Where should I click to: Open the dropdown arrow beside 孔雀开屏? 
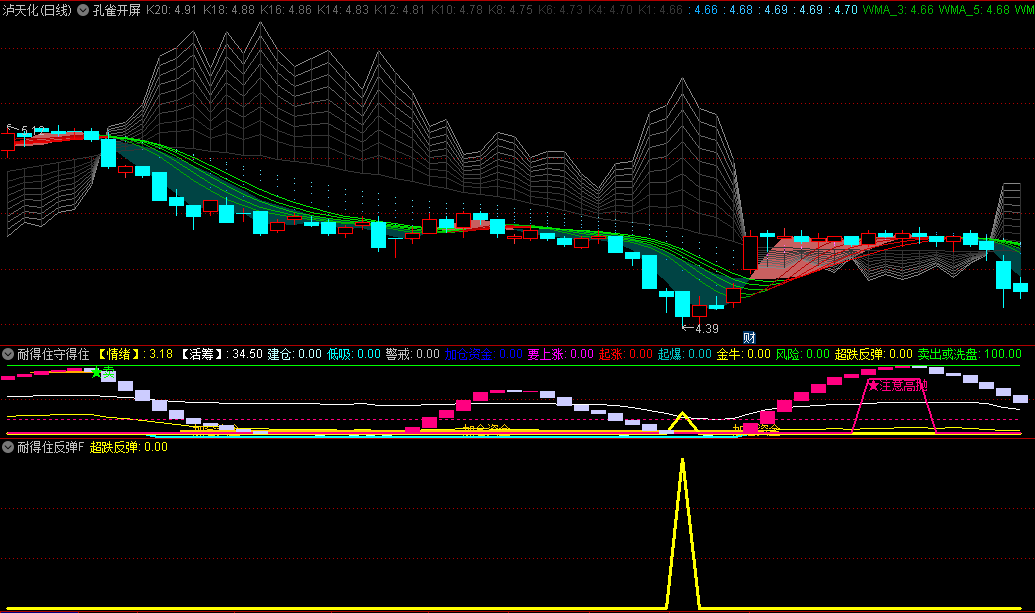pos(83,10)
